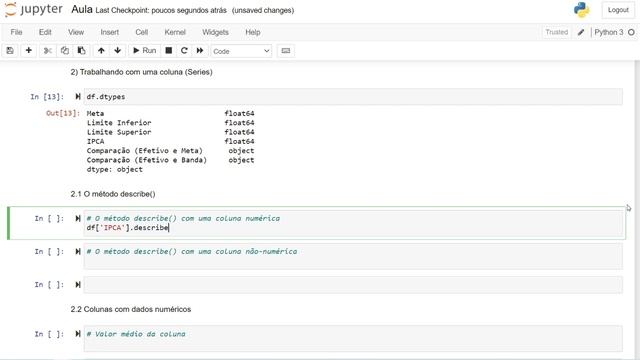640x360 pixels.
Task: Click the Logout button
Action: [618, 10]
